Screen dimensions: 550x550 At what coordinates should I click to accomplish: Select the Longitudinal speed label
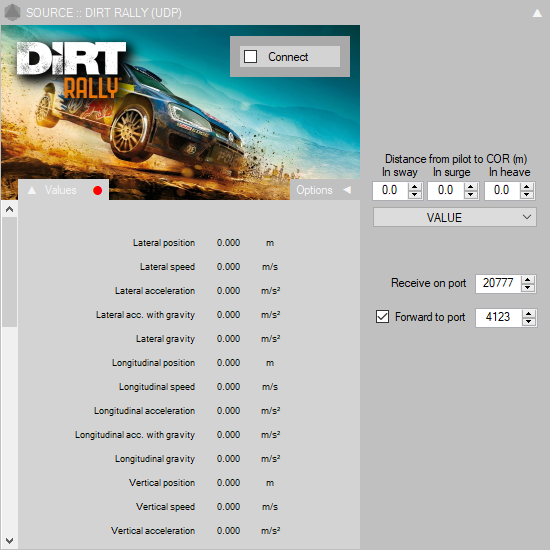click(157, 387)
